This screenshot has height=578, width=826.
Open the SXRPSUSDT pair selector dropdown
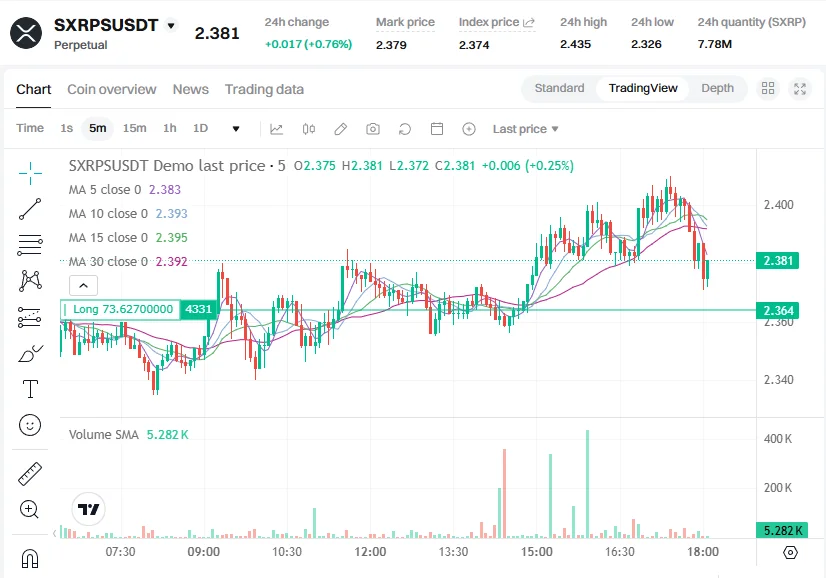coord(171,25)
